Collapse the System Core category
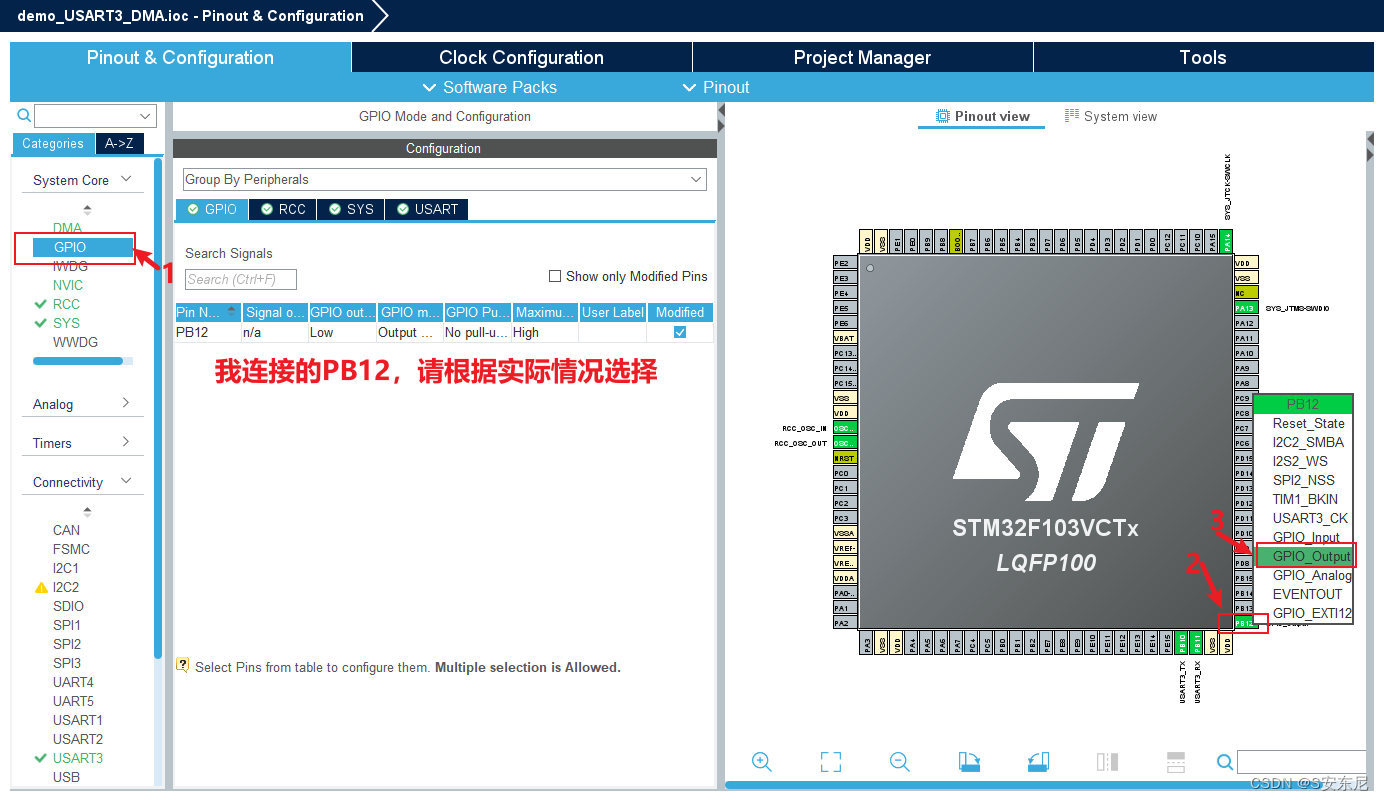1384x801 pixels. click(x=127, y=179)
